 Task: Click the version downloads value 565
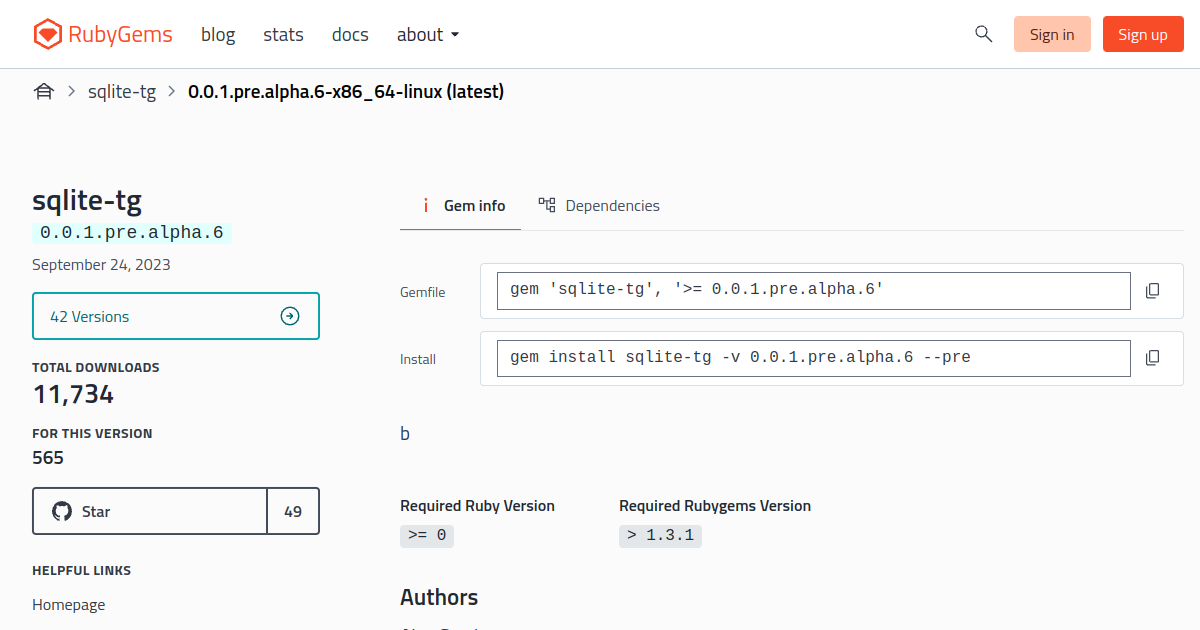coord(48,458)
